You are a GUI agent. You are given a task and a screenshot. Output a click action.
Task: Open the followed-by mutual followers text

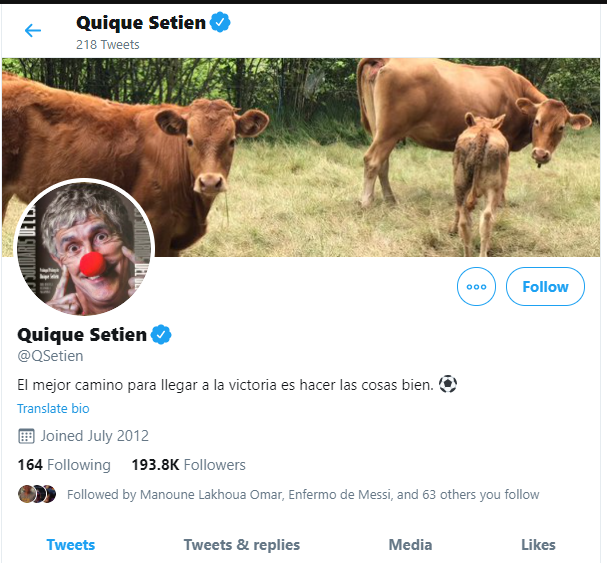point(302,494)
